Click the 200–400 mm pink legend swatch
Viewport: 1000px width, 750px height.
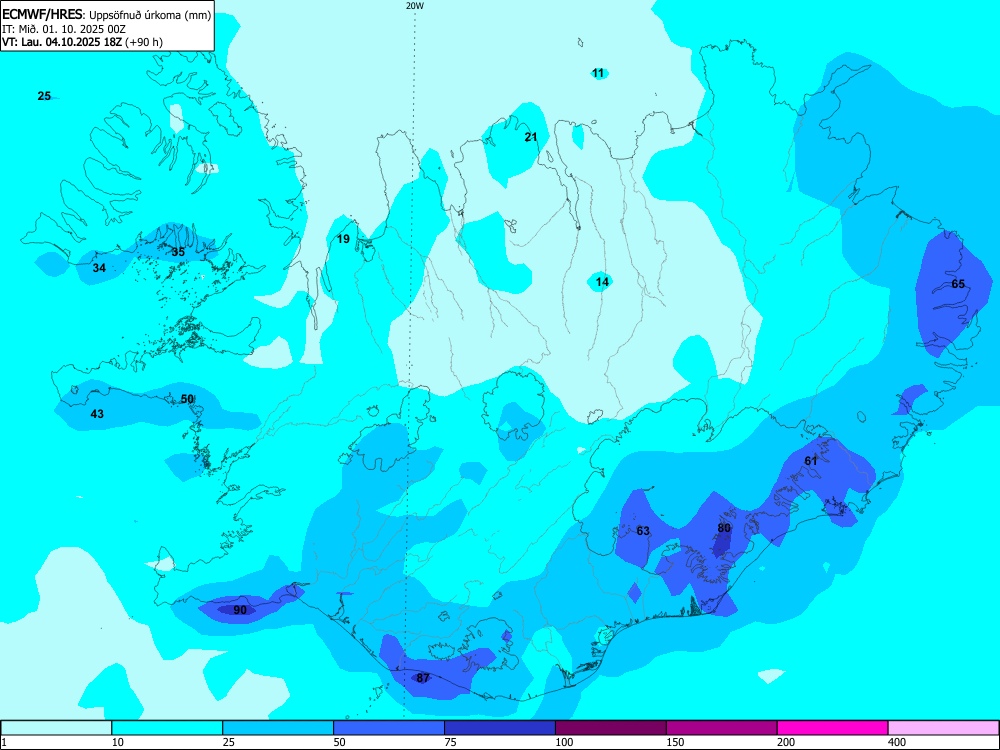(x=833, y=728)
